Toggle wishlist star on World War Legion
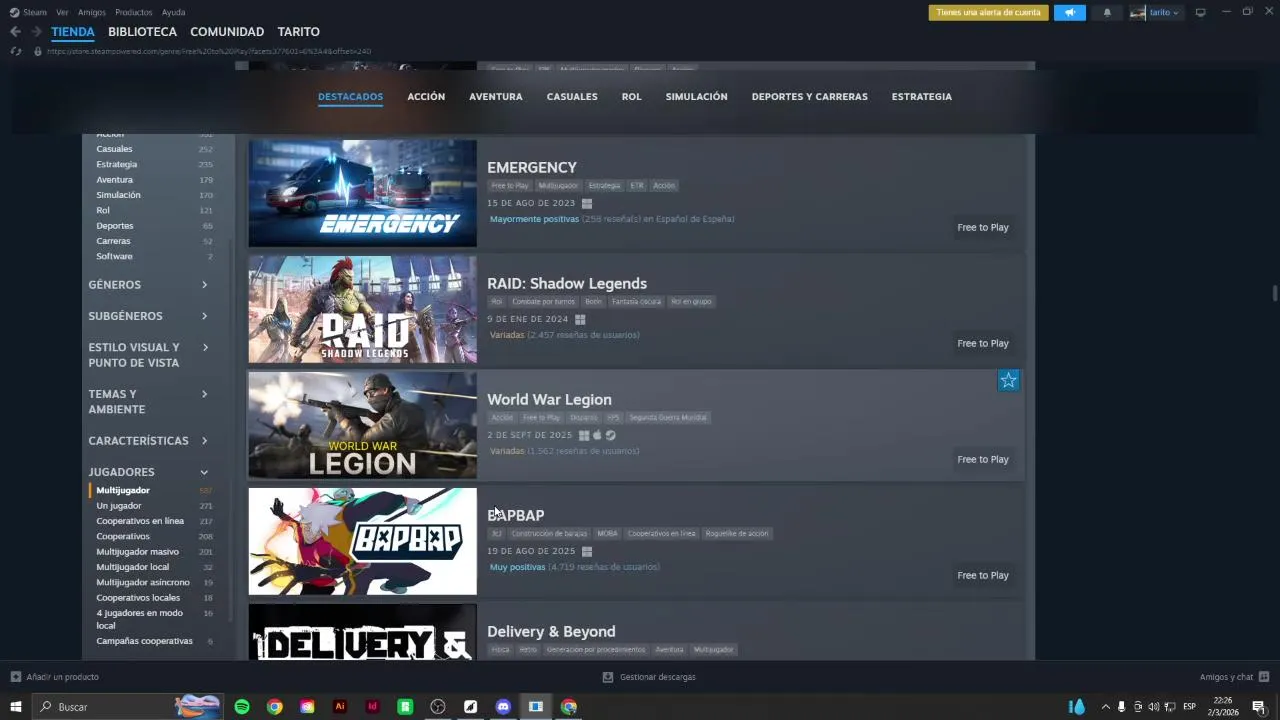1280x720 pixels. coord(1008,380)
